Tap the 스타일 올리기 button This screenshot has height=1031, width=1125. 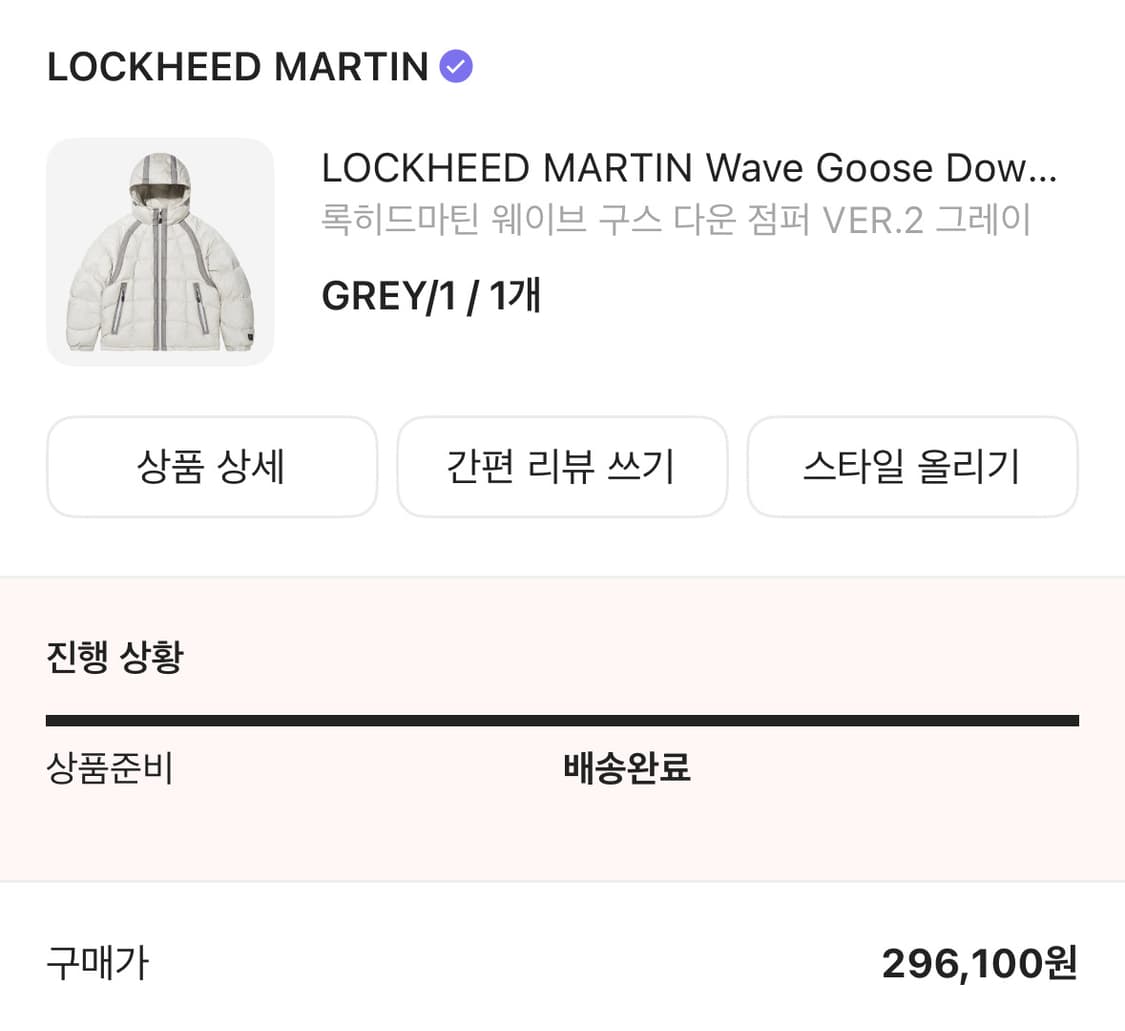pos(912,467)
